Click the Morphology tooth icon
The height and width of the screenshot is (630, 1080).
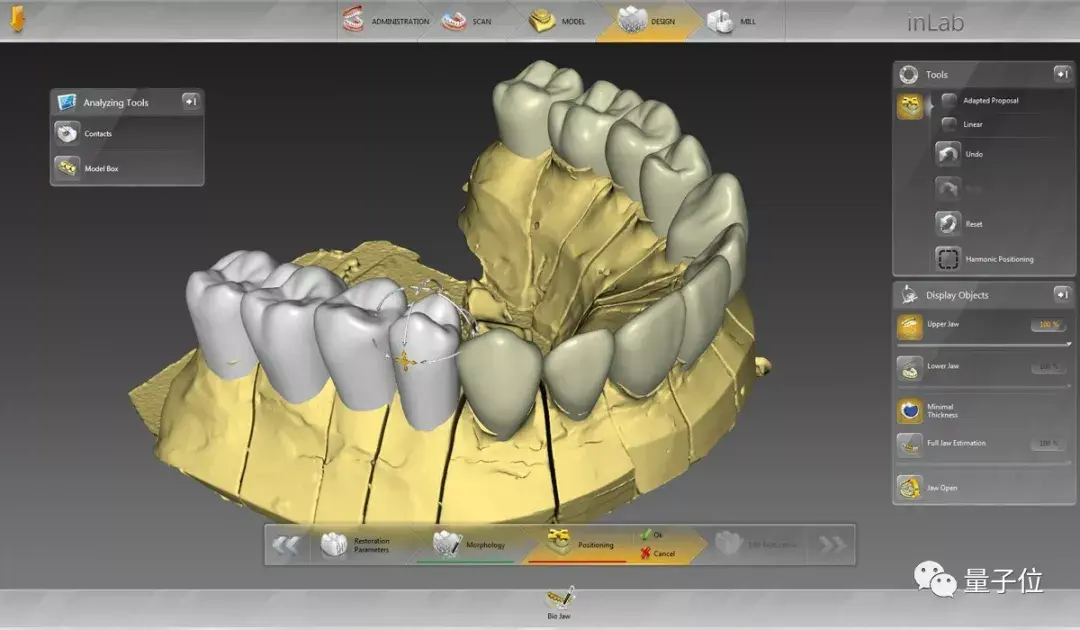coord(446,544)
